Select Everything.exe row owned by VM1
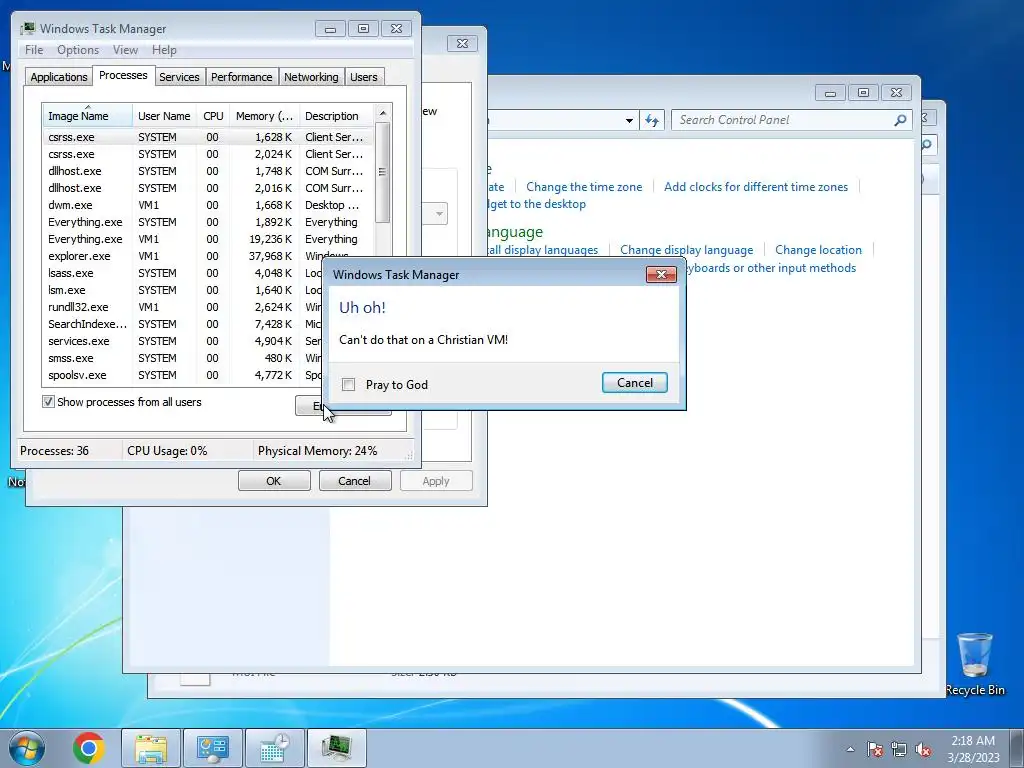Viewport: 1024px width, 768px height. coord(208,239)
